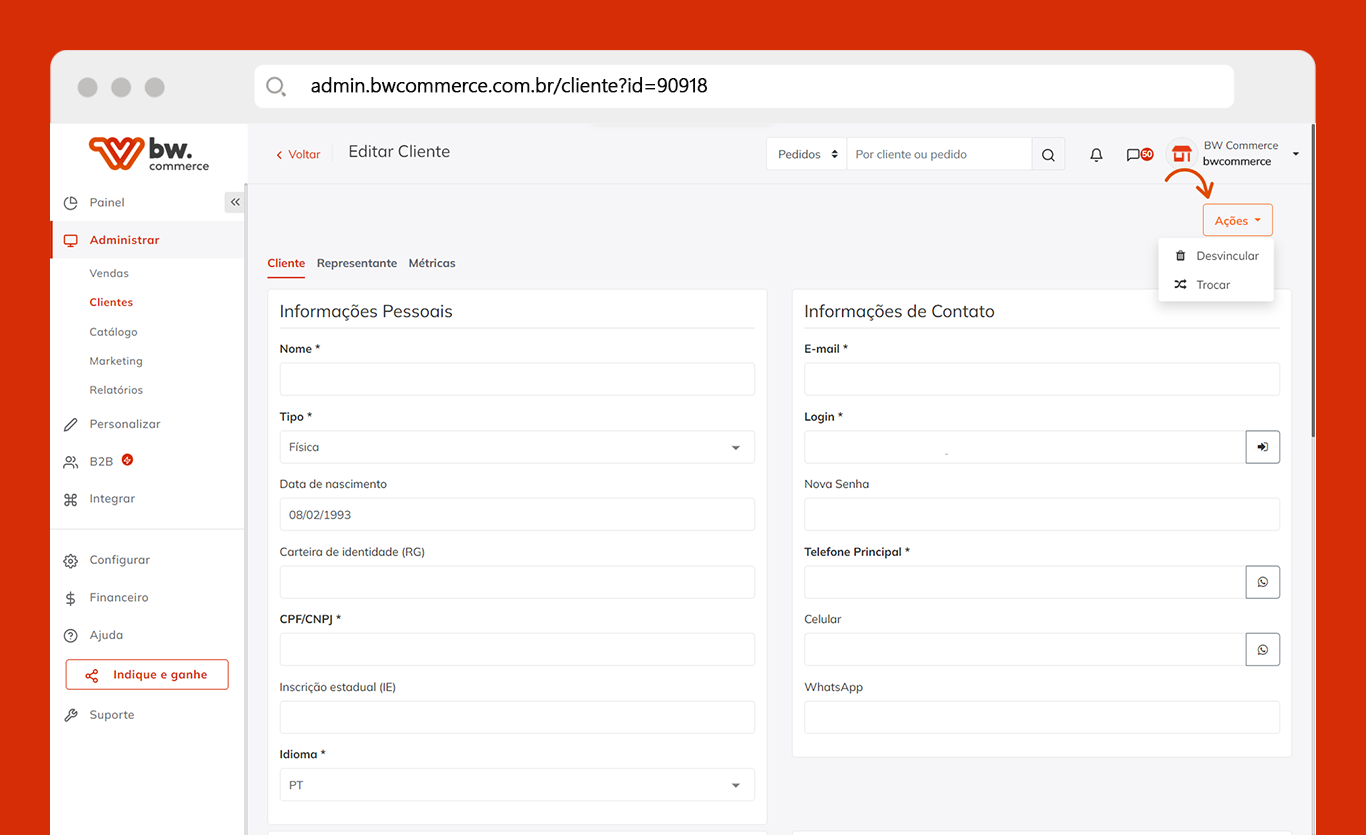Open messages chat icon with badge

1139,155
